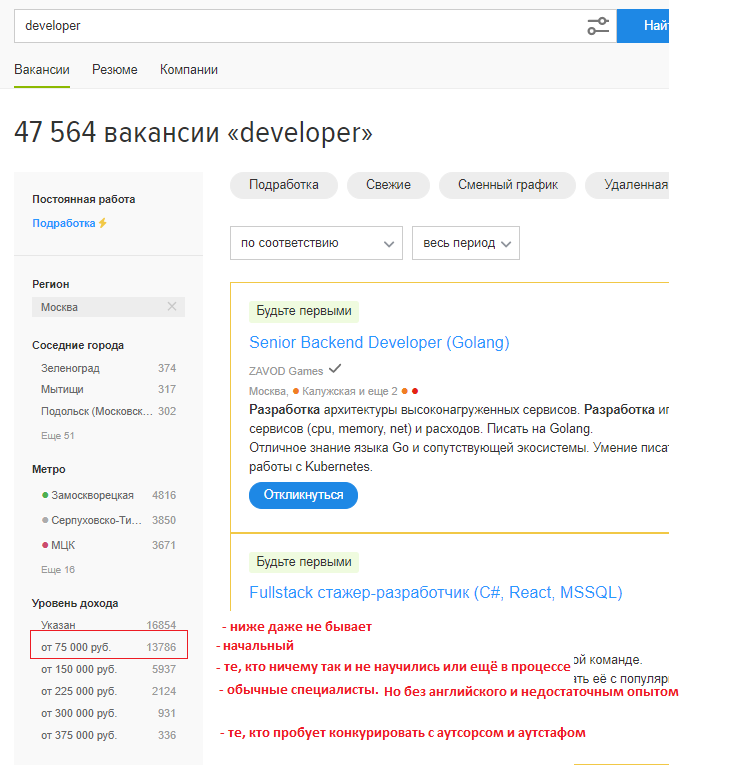Screen dimensions: 752x765
Task: Open Senior Backend Developer (Golang) vacancy
Action: (379, 342)
